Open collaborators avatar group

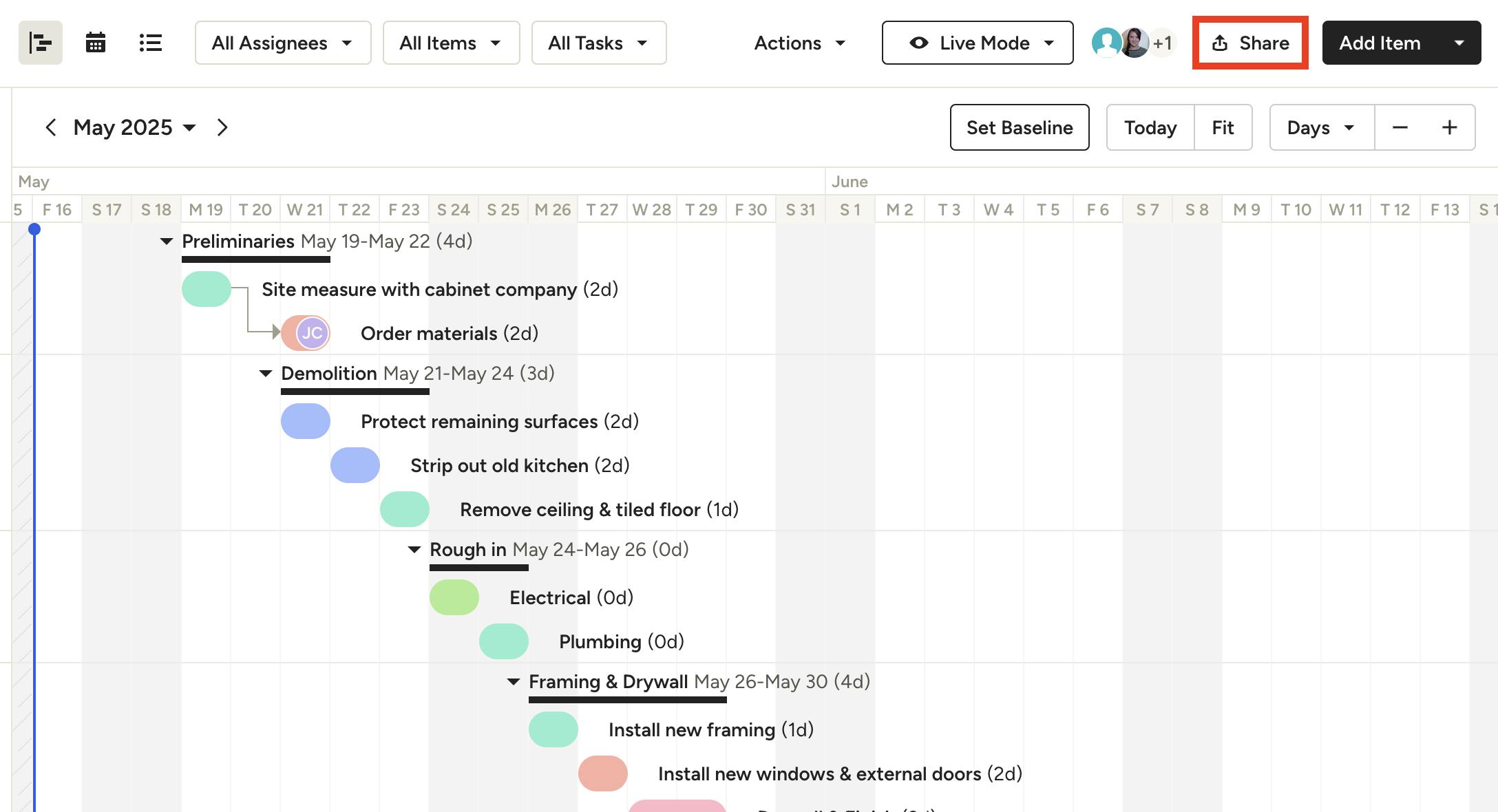[x=1134, y=43]
